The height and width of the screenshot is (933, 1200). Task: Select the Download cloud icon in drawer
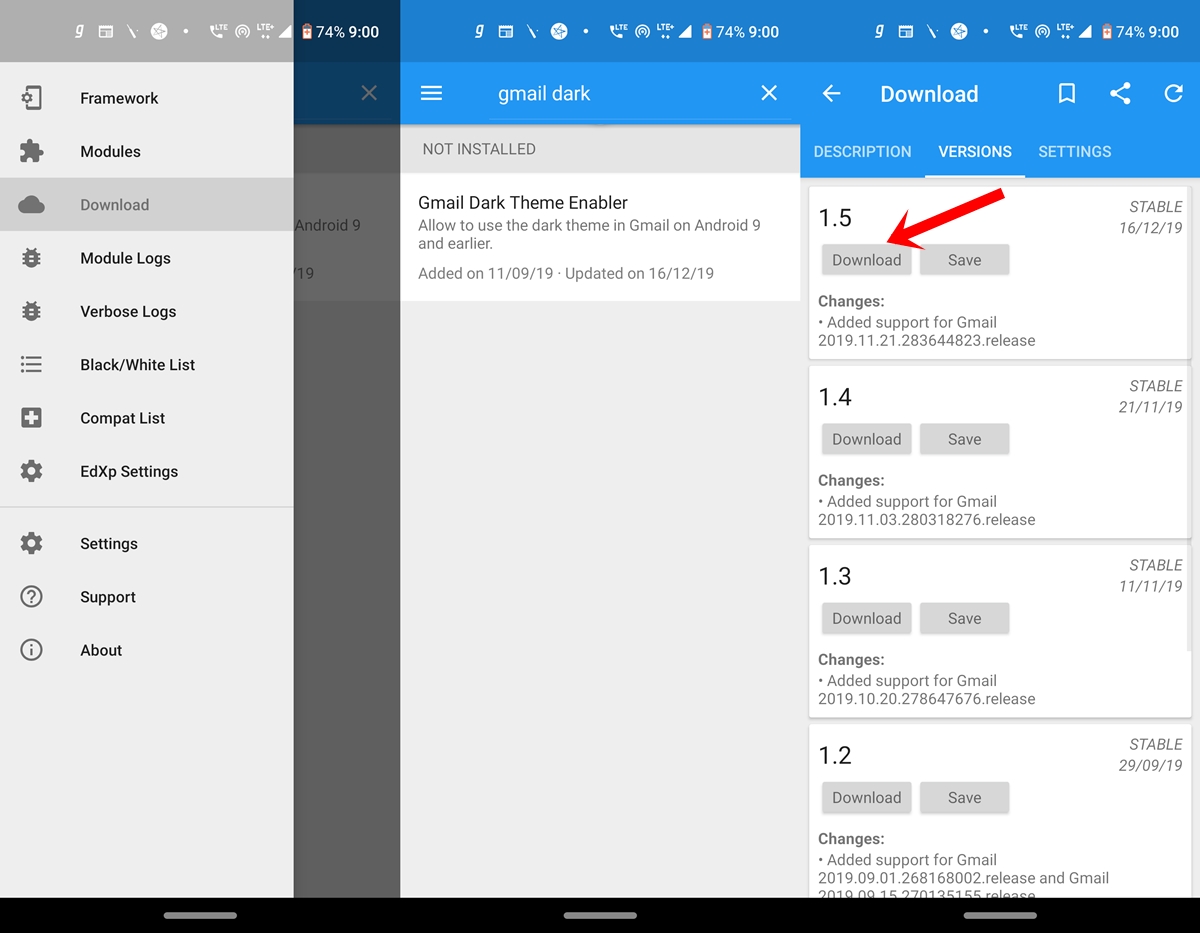coord(31,204)
